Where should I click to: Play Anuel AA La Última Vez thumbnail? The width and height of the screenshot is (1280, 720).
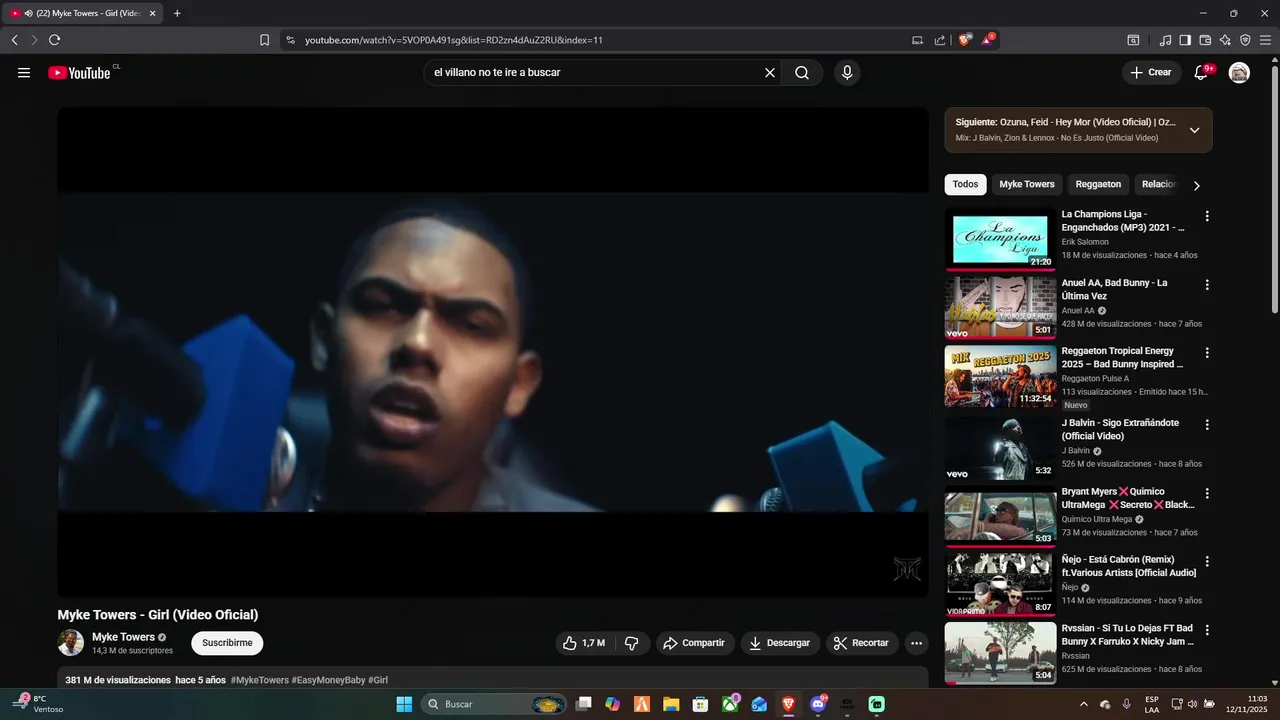1000,308
